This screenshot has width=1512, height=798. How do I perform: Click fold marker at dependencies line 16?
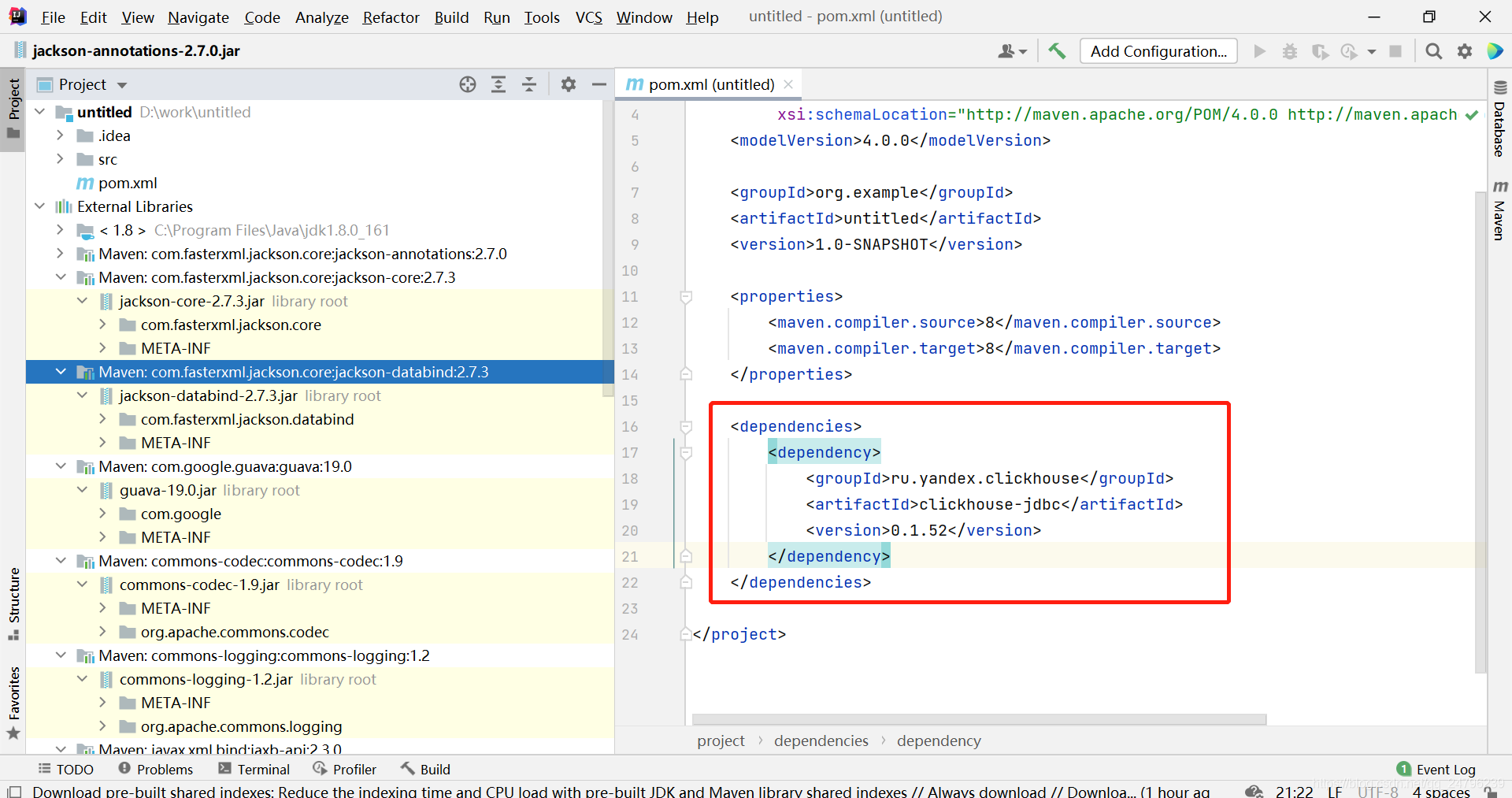(x=686, y=427)
